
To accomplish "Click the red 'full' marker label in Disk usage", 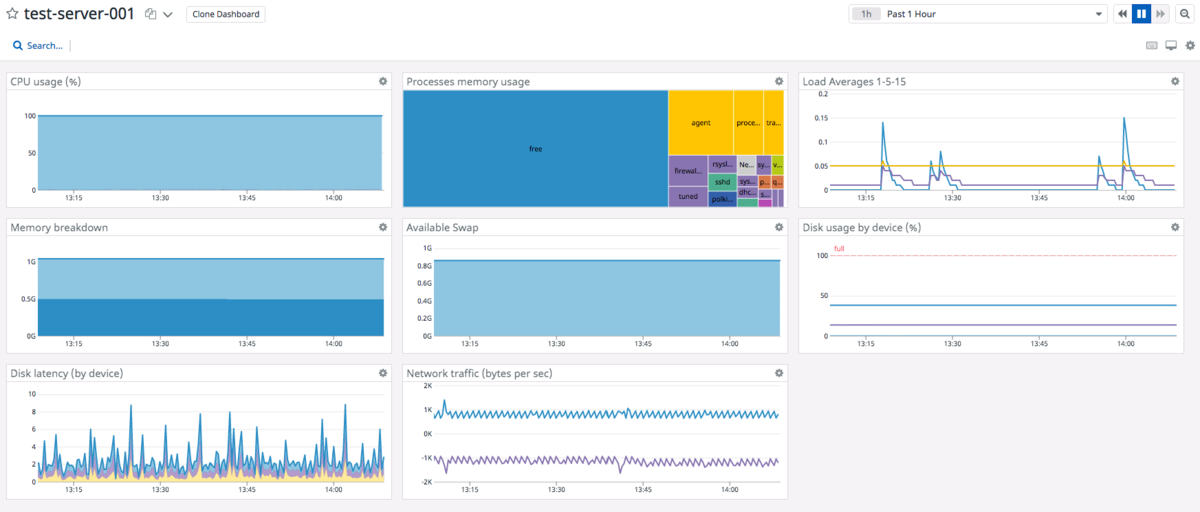I will [839, 248].
